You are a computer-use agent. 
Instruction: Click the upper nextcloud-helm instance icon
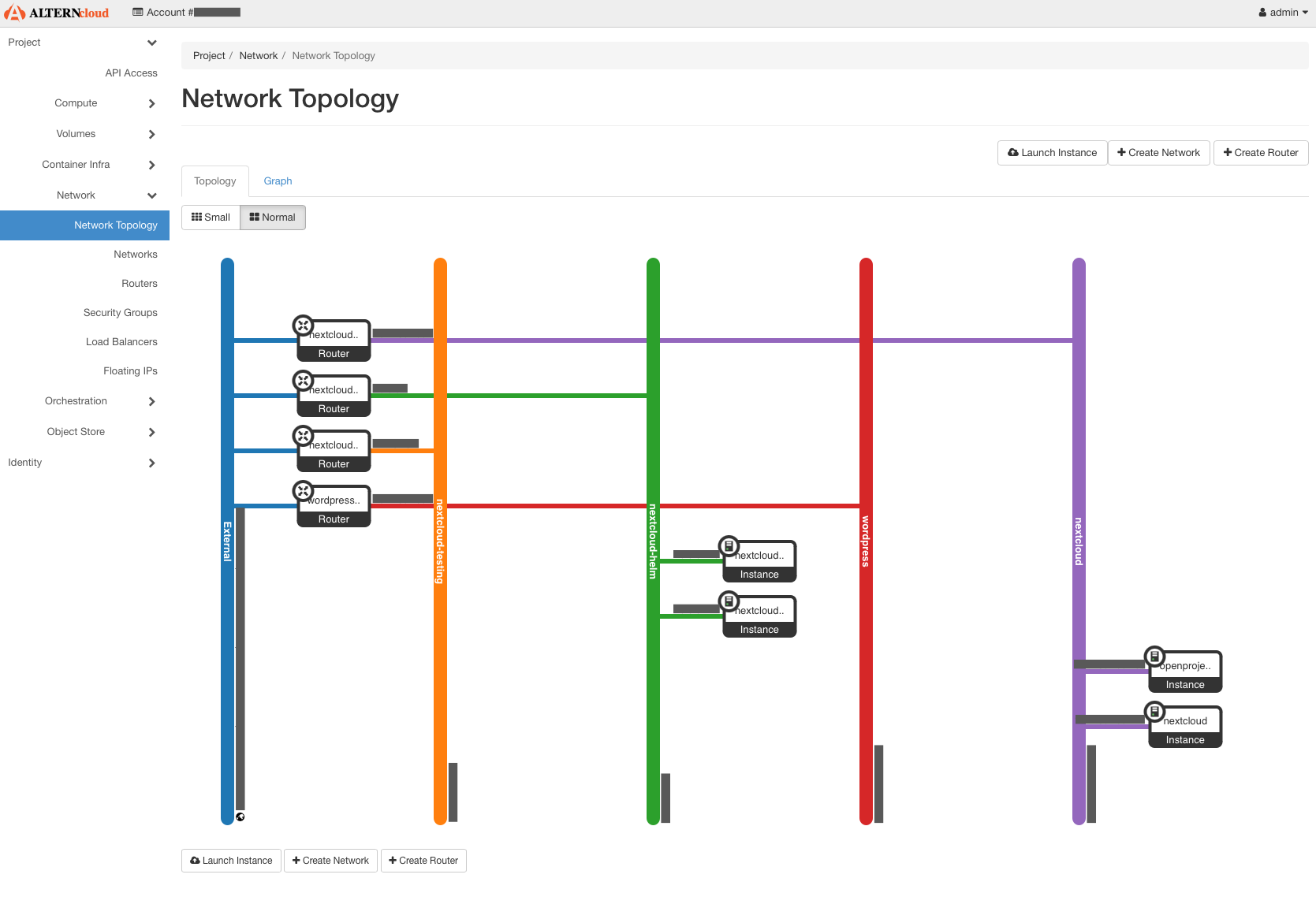coord(729,545)
